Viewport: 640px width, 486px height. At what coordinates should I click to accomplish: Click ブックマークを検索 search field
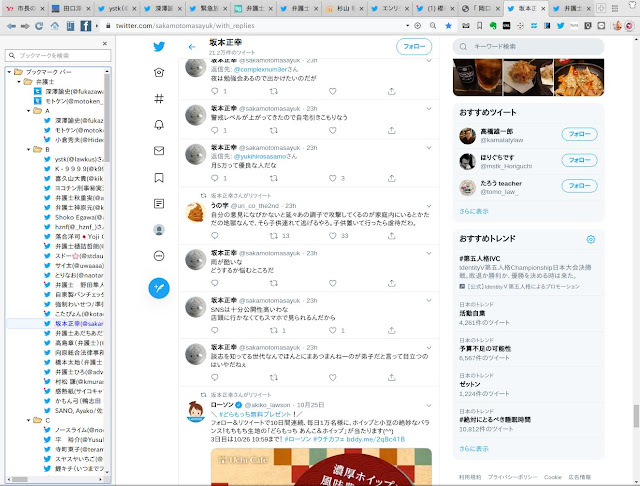[x=58, y=55]
